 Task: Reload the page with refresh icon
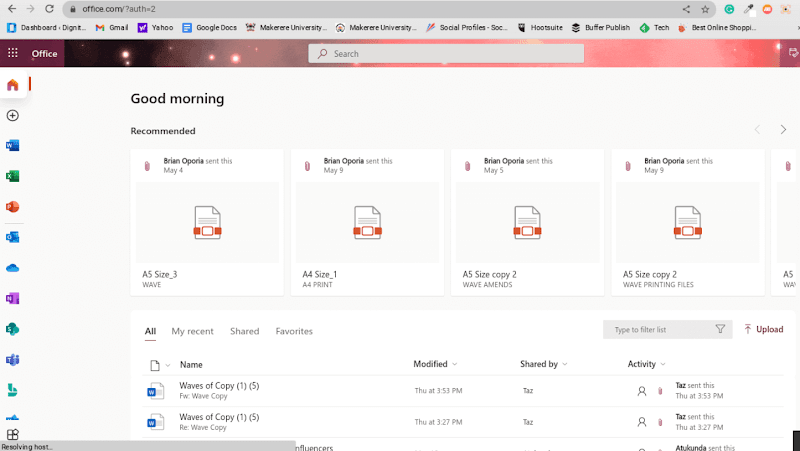click(x=49, y=9)
